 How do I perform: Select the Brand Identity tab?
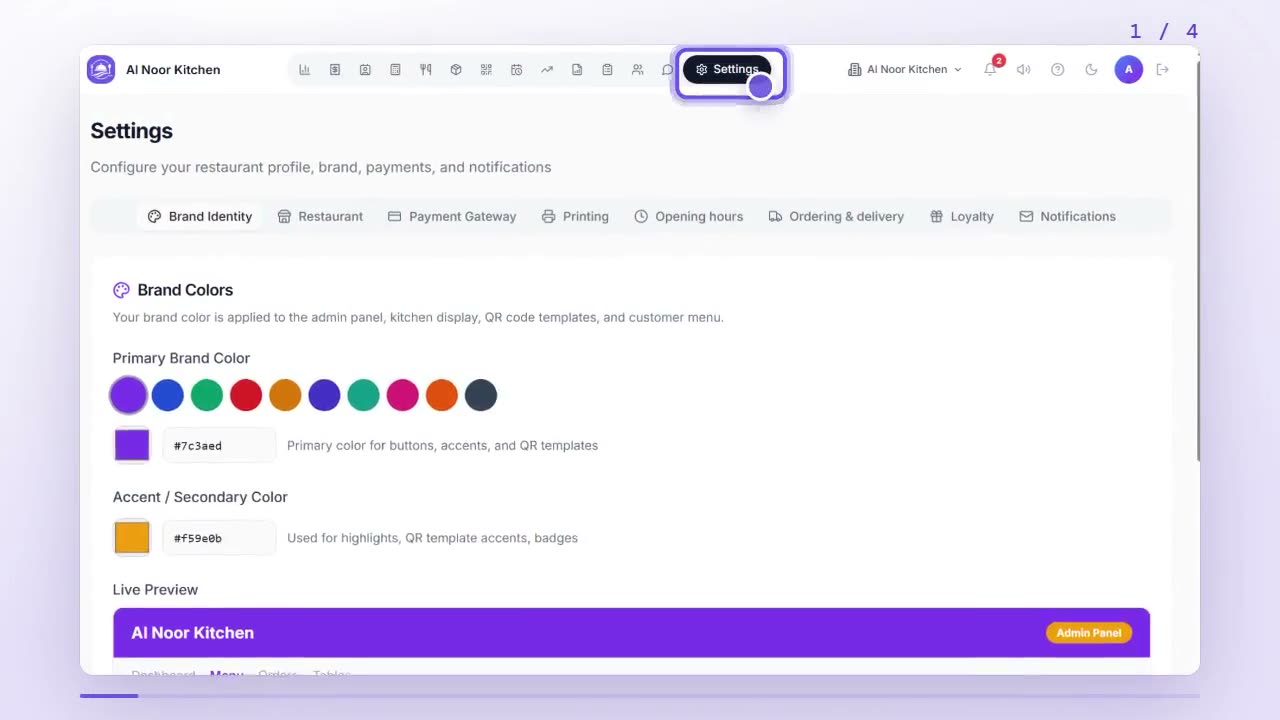pyautogui.click(x=200, y=216)
